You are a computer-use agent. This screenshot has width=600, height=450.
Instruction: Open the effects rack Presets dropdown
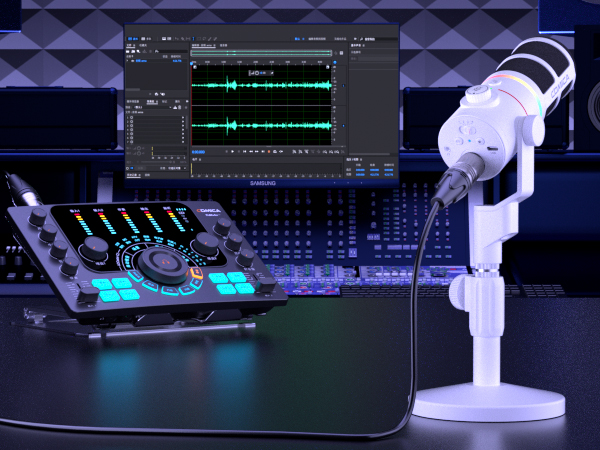click(153, 107)
